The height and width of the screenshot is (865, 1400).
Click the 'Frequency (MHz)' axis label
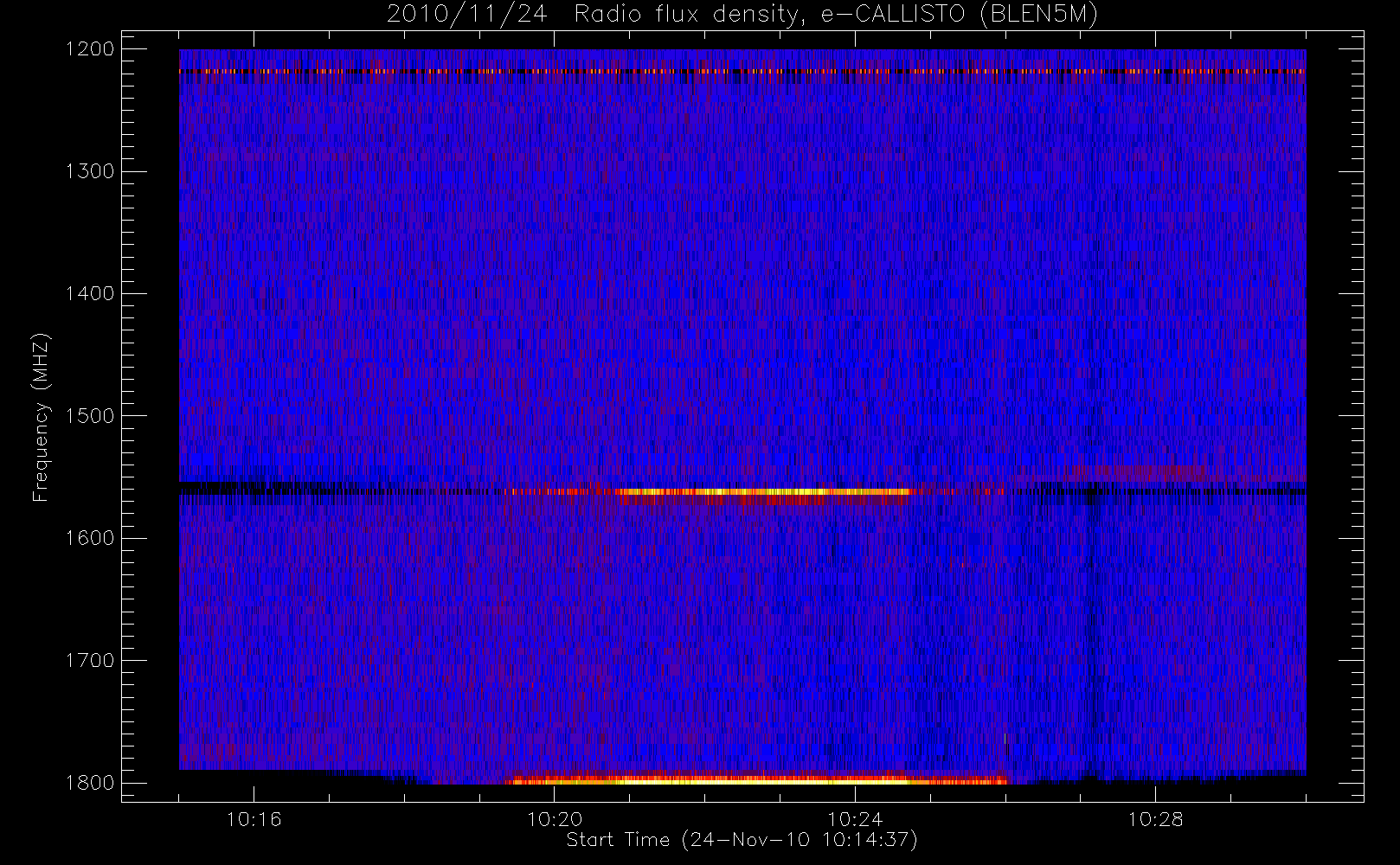(x=41, y=417)
